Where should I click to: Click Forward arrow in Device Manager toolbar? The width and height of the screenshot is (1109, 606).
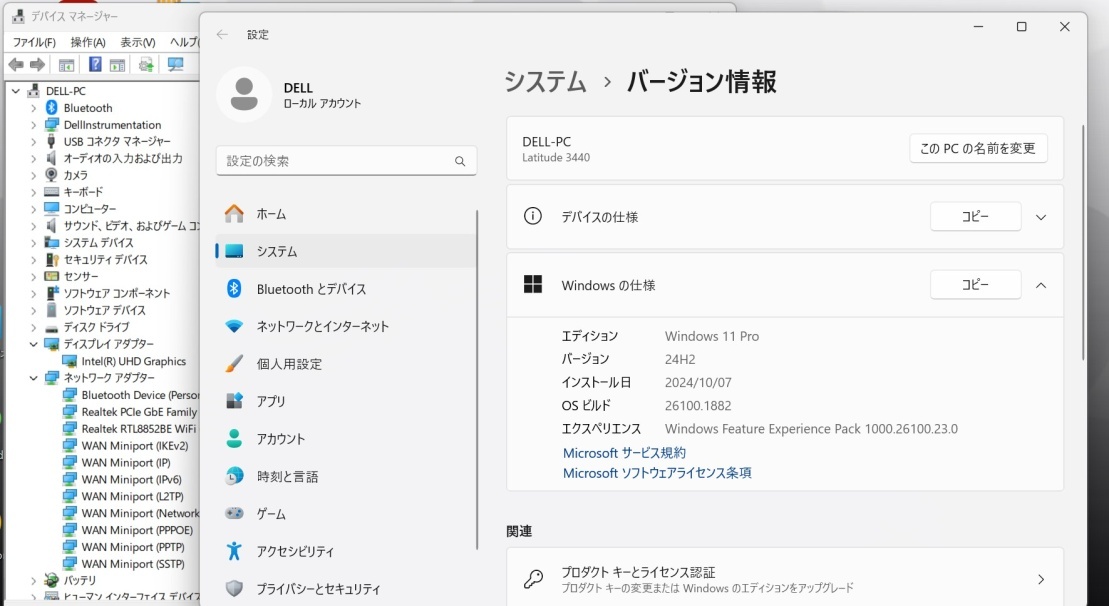click(x=37, y=65)
